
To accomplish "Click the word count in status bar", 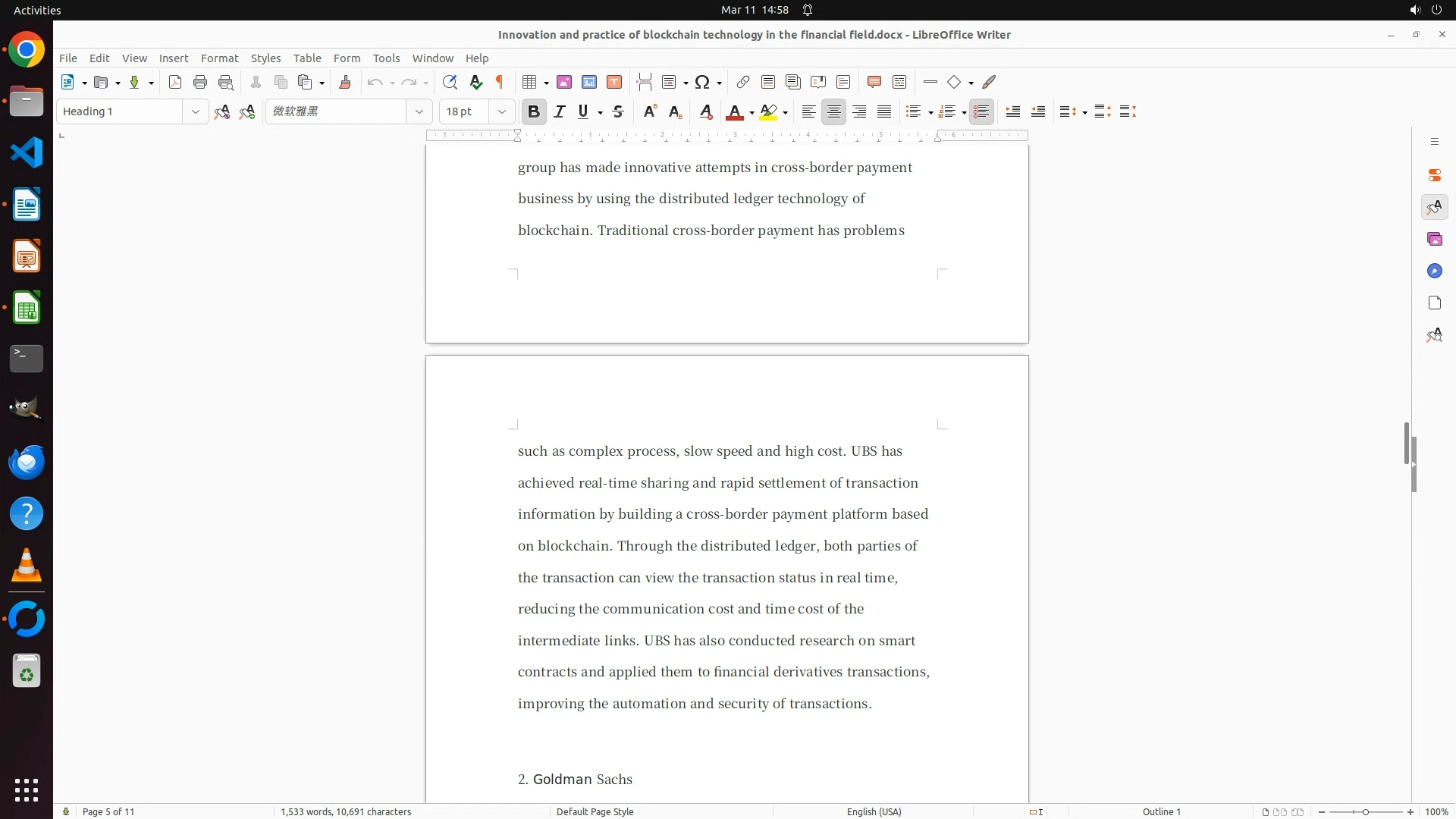I will (346, 811).
